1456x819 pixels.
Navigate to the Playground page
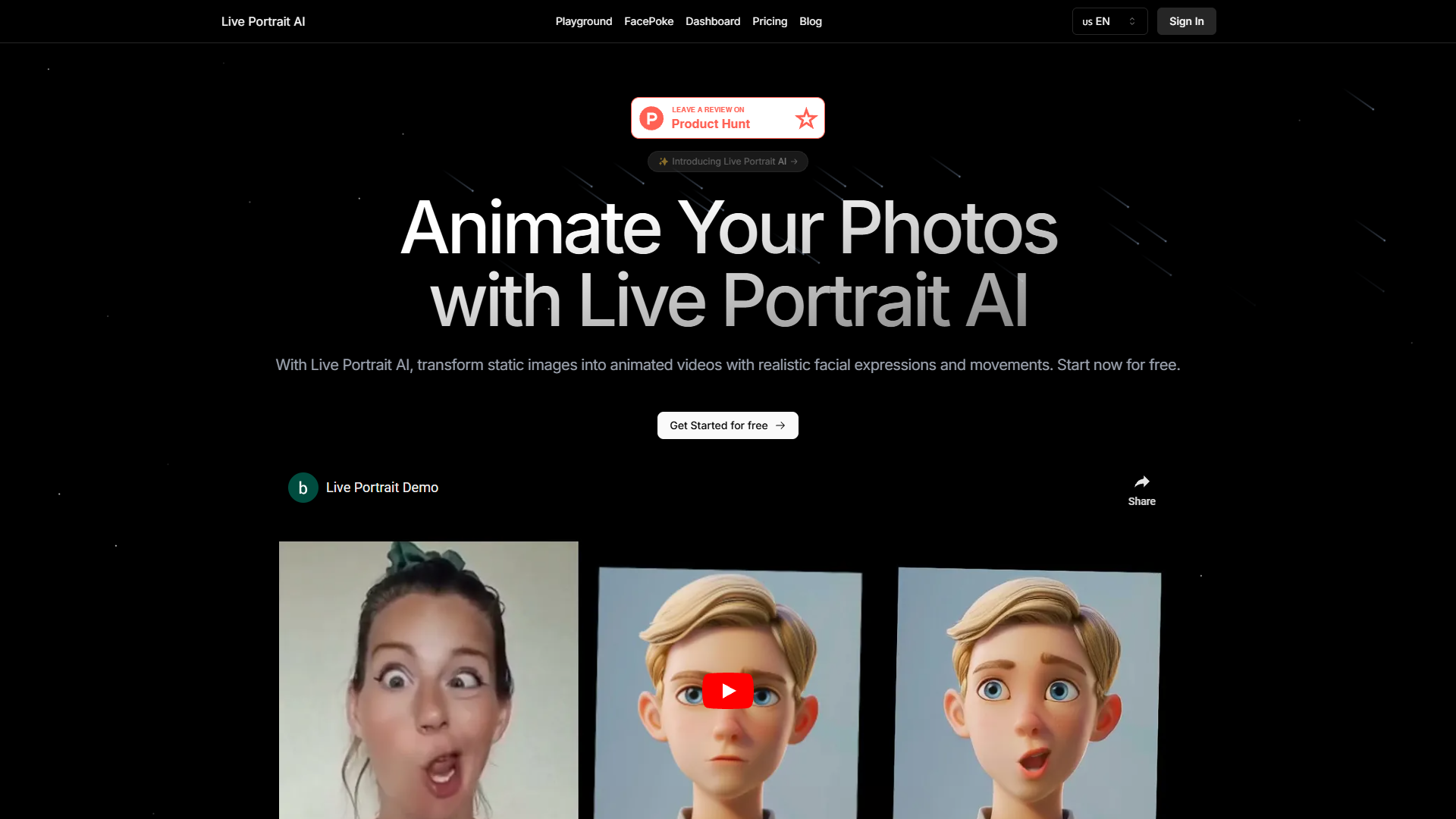(583, 21)
